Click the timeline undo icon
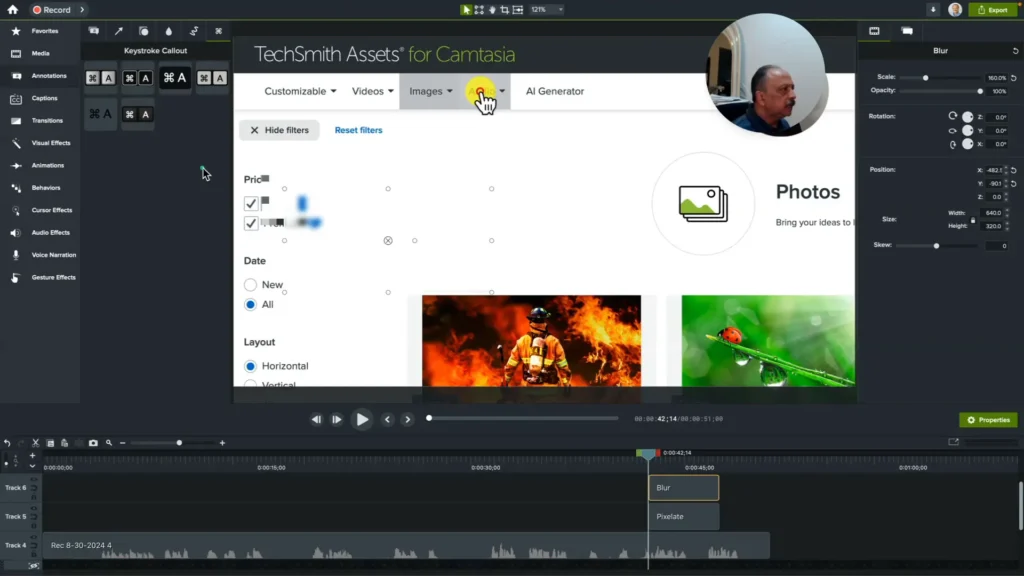The height and width of the screenshot is (576, 1024). click(7, 443)
